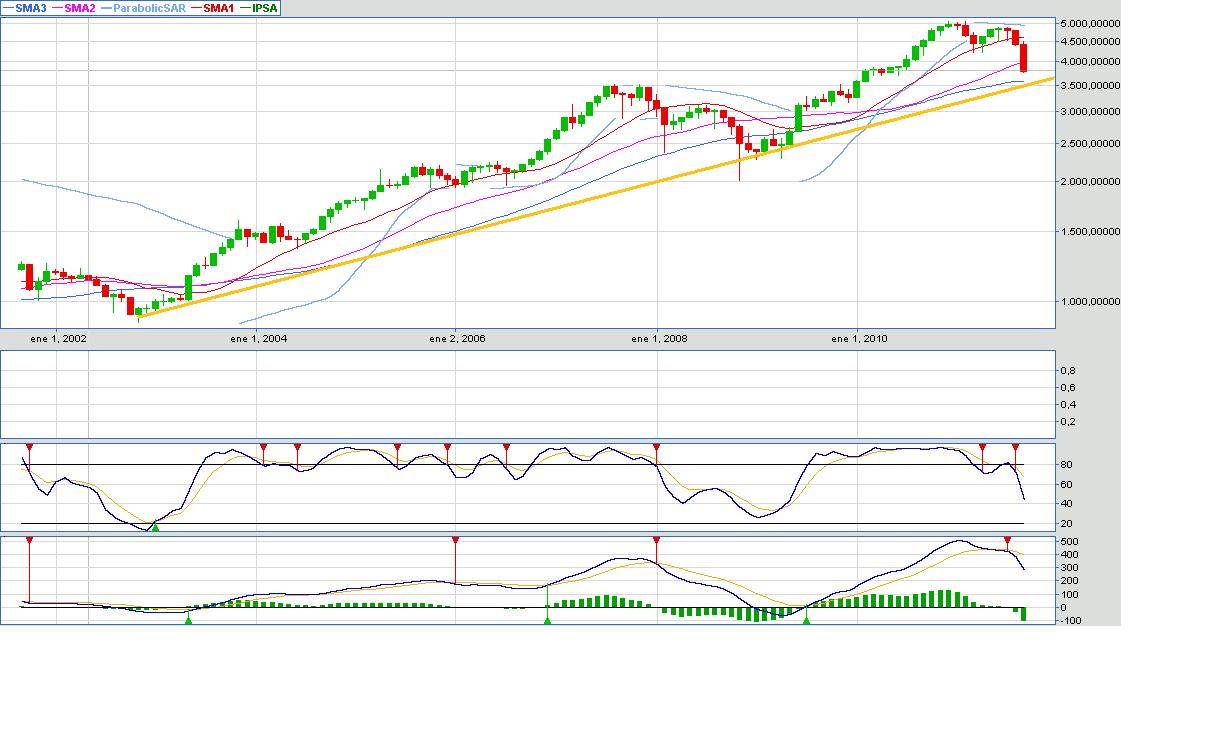
Task: Click leftmost red sell marker in MACD panel
Action: pos(29,540)
